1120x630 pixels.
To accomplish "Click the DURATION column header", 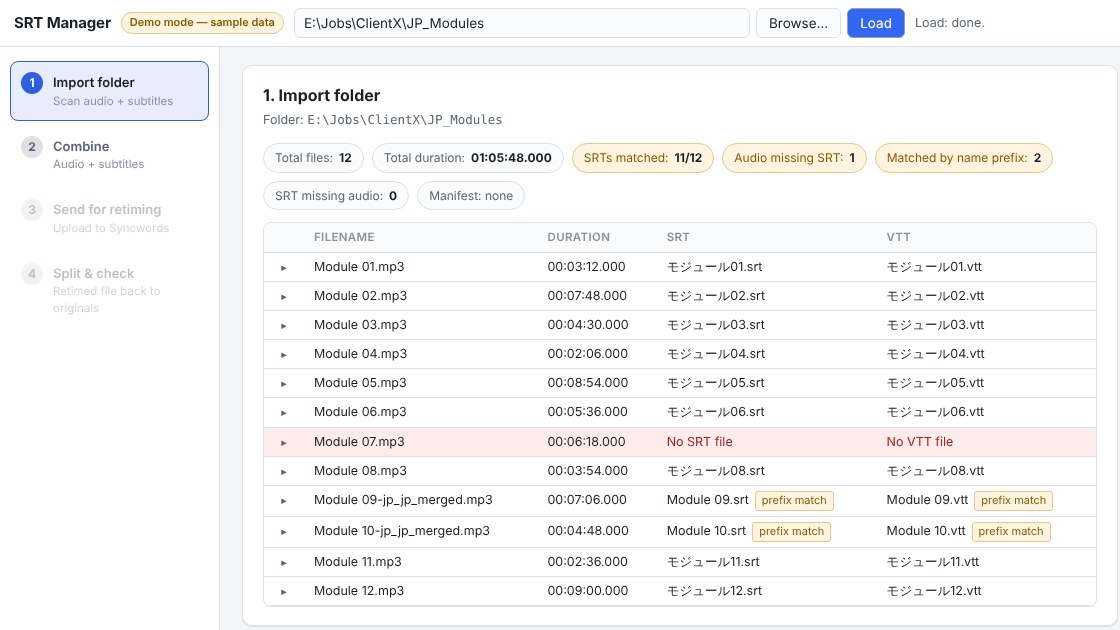I will click(579, 237).
